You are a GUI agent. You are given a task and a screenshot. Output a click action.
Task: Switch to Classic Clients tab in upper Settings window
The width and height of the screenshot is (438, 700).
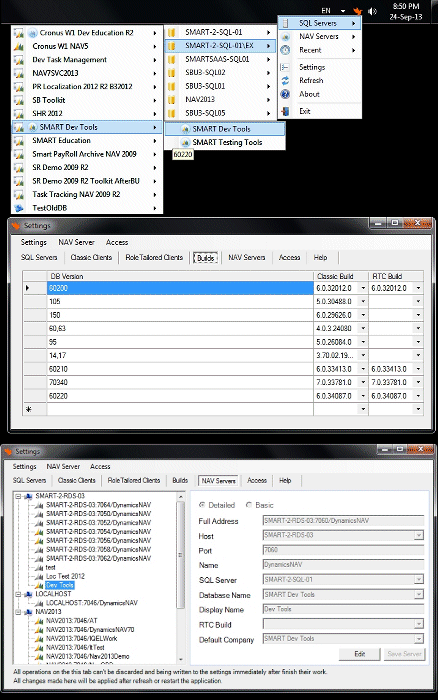pos(91,258)
